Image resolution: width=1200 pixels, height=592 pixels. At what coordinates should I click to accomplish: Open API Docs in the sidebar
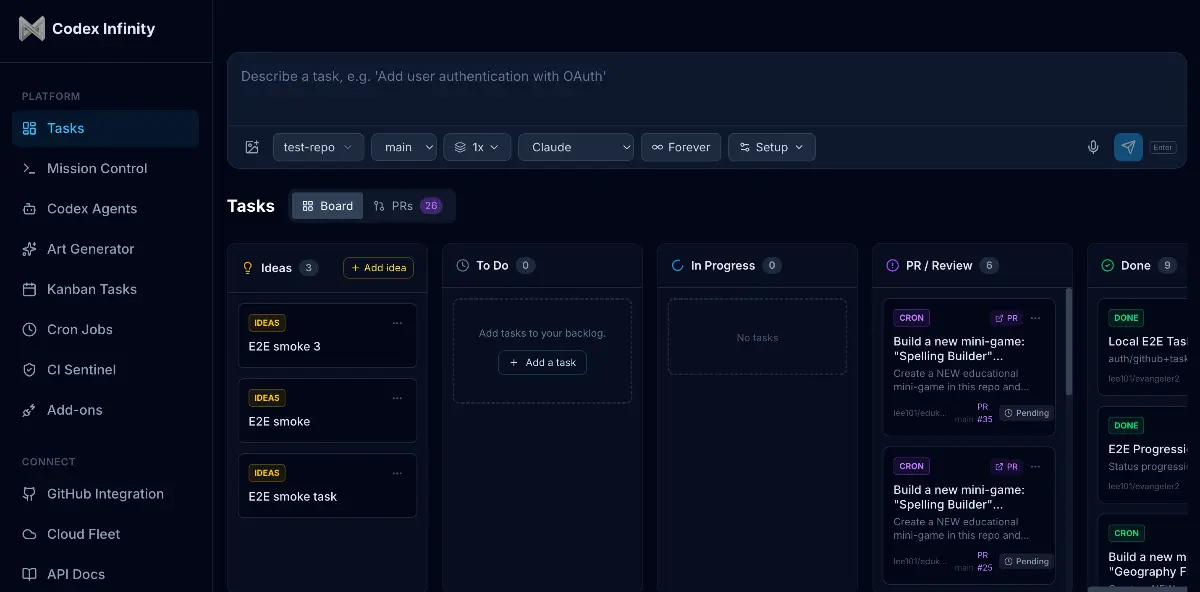pyautogui.click(x=75, y=574)
